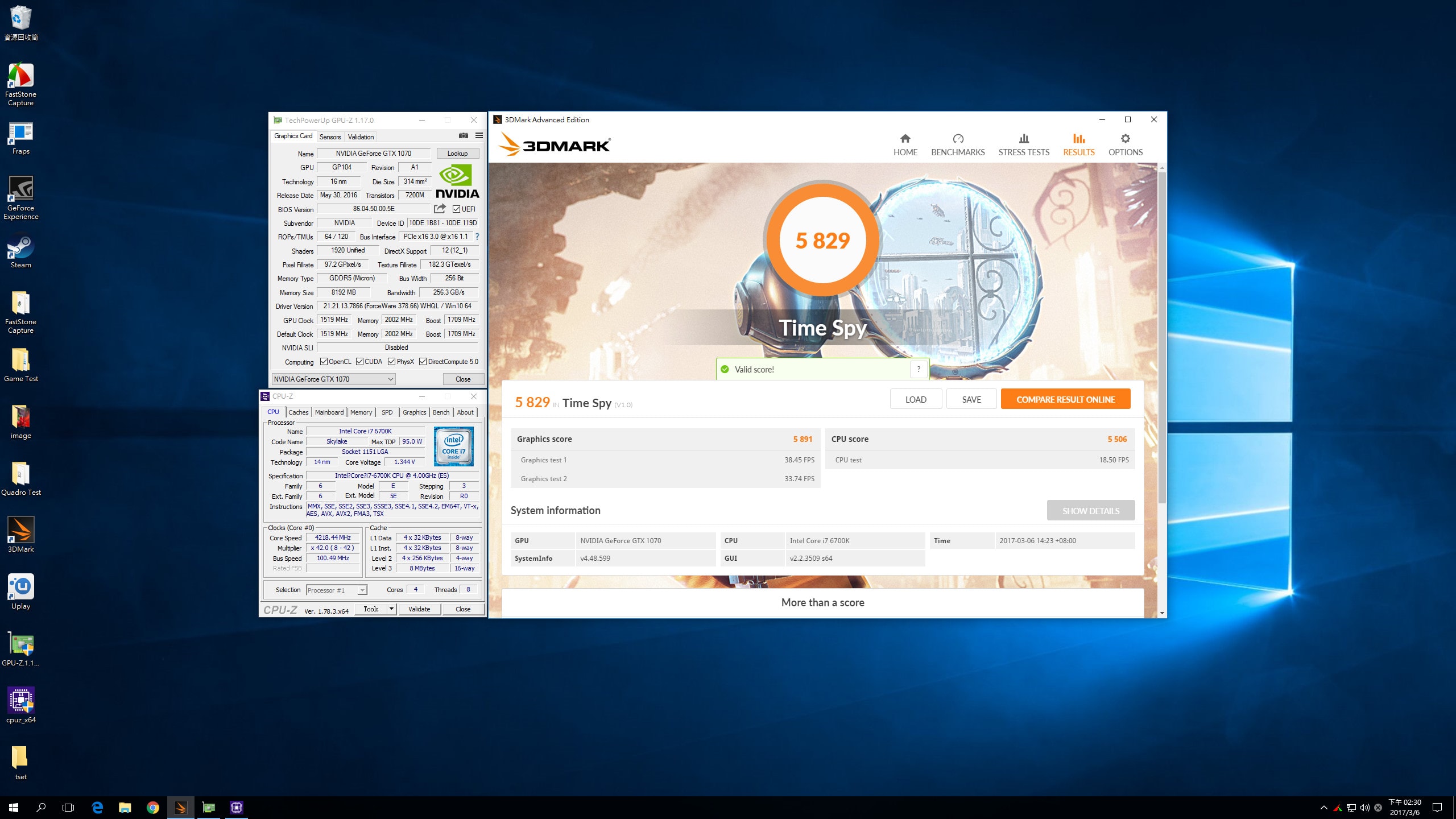
Task: Launch the 3DMark desktop shortcut
Action: coord(20,535)
